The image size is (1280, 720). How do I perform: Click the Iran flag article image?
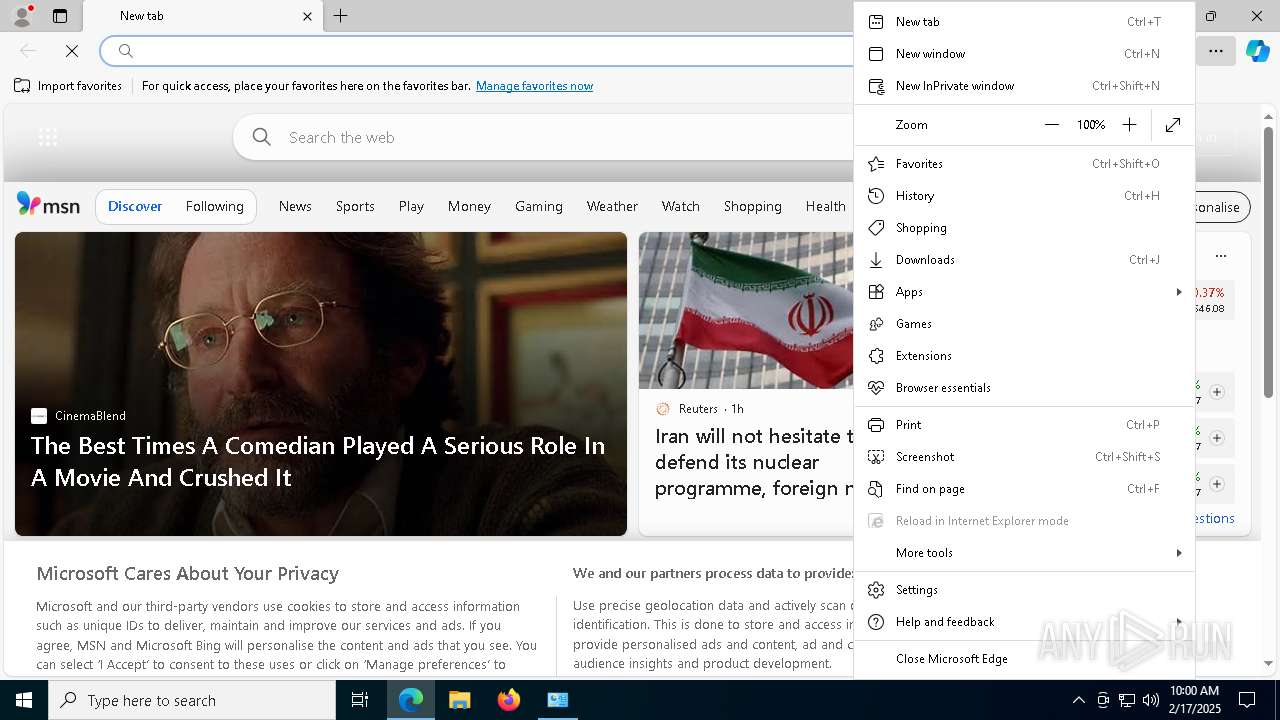(746, 310)
